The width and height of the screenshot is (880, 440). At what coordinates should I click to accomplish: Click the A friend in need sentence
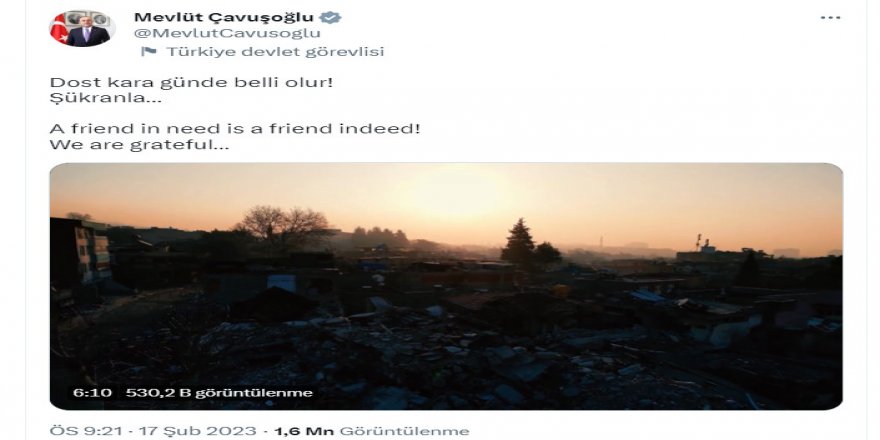235,129
